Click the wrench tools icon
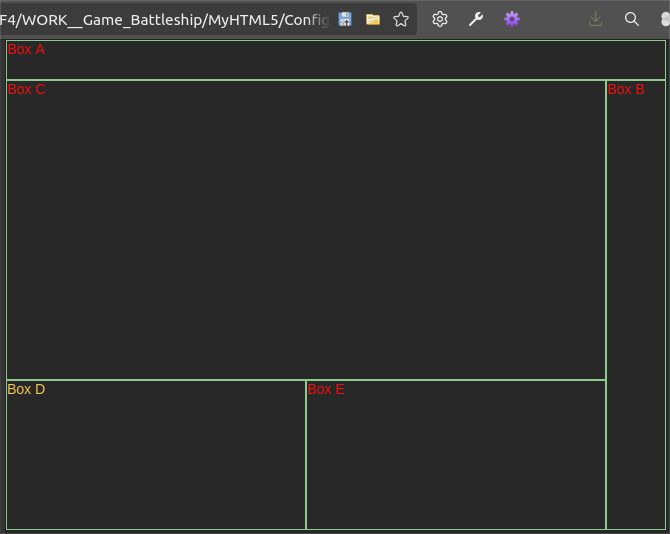 point(476,19)
